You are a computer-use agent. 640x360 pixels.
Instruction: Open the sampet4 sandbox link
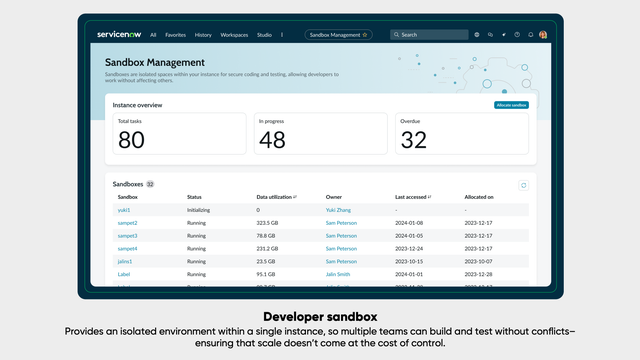click(127, 249)
